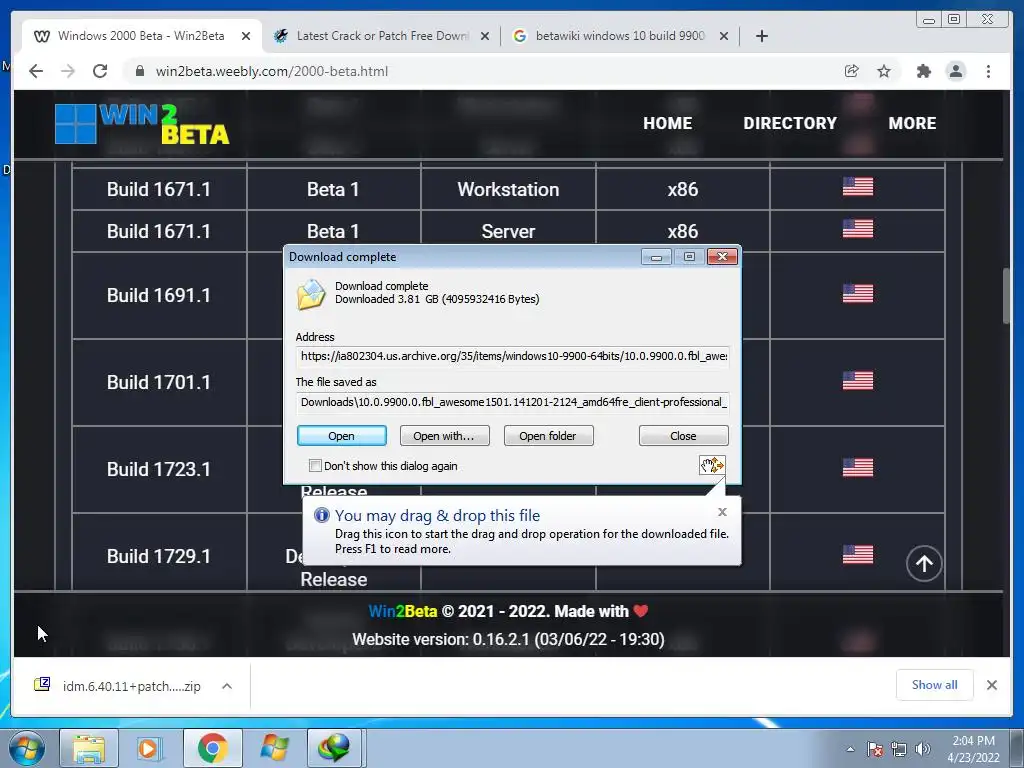This screenshot has height=768, width=1024.
Task: Click the Windows flag taskbar icon
Action: 274,748
